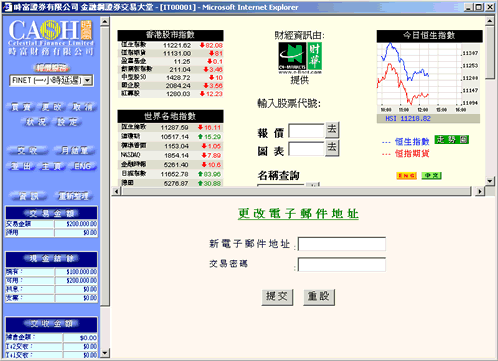Switch language with sidebar ENG button

(x=82, y=166)
